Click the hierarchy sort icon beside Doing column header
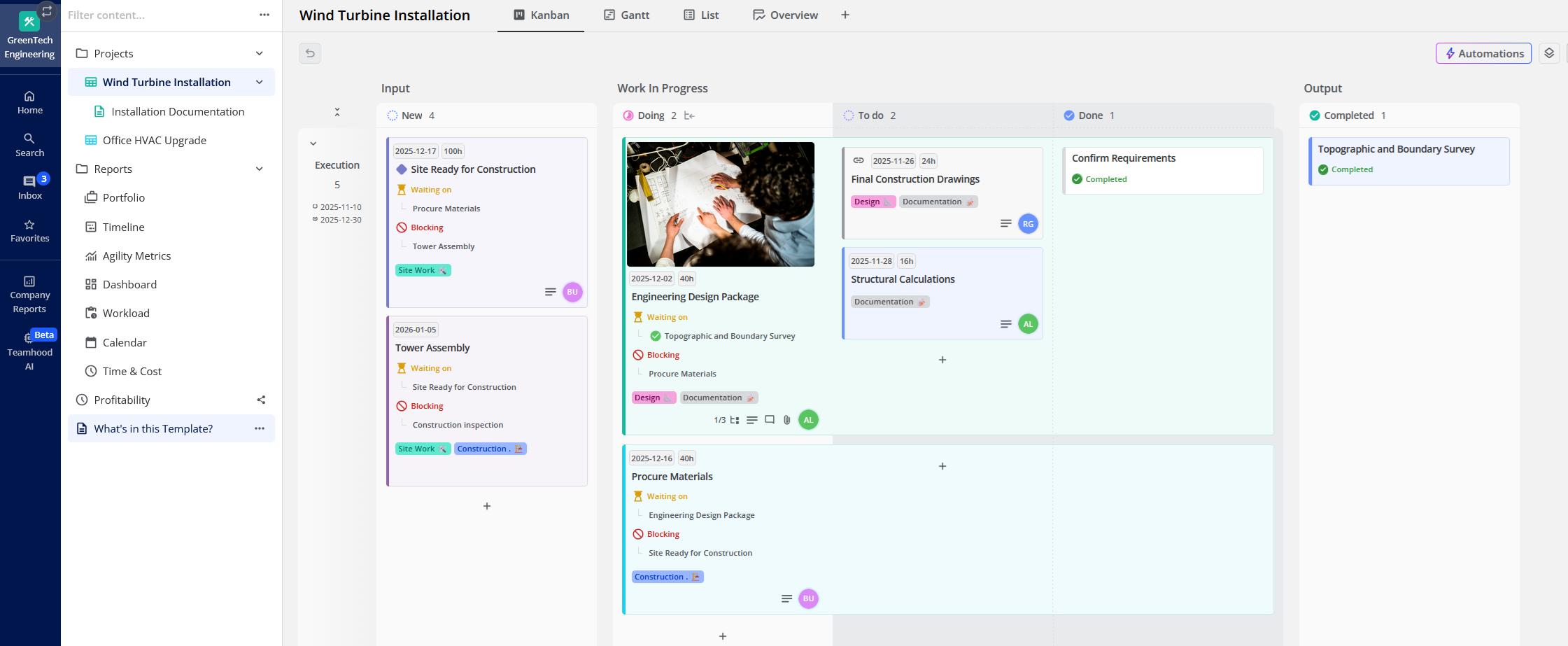The image size is (1568, 646). pos(690,115)
